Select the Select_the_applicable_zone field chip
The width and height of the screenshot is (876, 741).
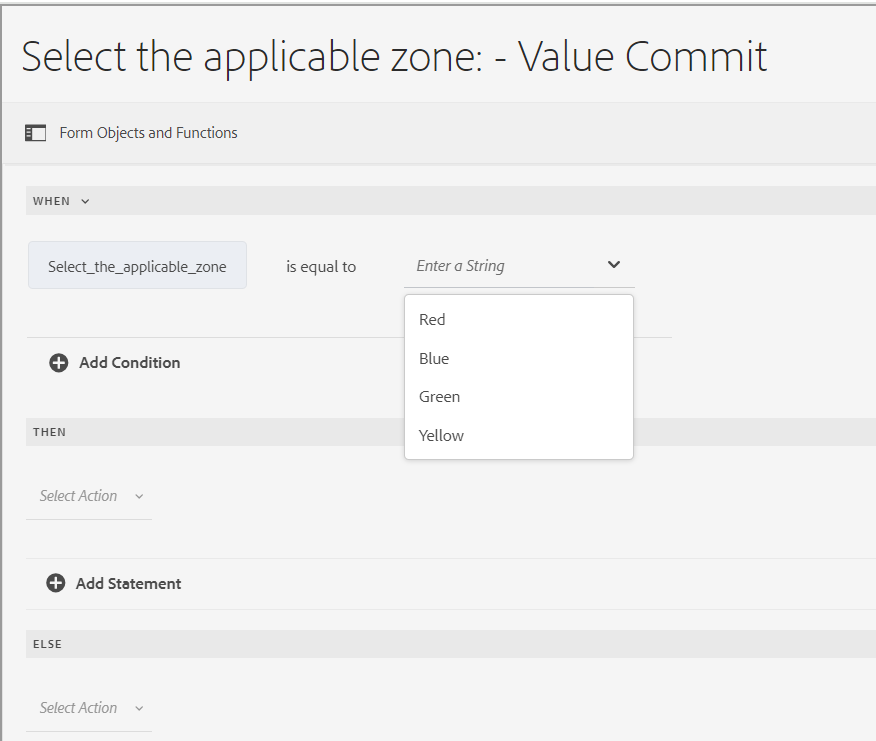[x=137, y=267]
